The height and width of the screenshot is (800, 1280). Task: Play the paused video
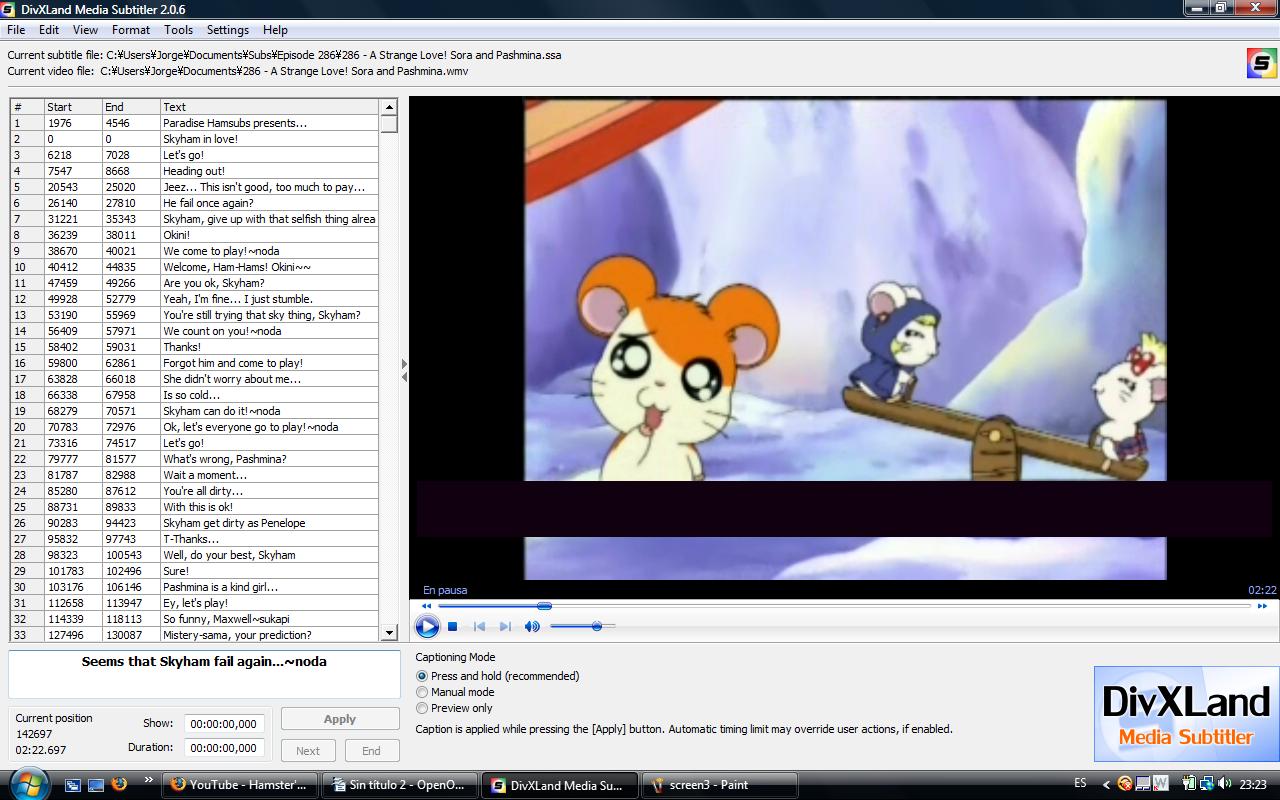click(x=427, y=626)
